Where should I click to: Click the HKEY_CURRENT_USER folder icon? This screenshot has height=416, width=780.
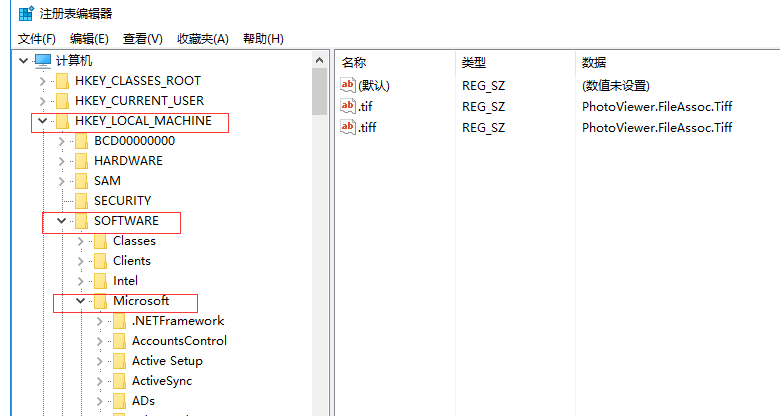click(x=62, y=101)
